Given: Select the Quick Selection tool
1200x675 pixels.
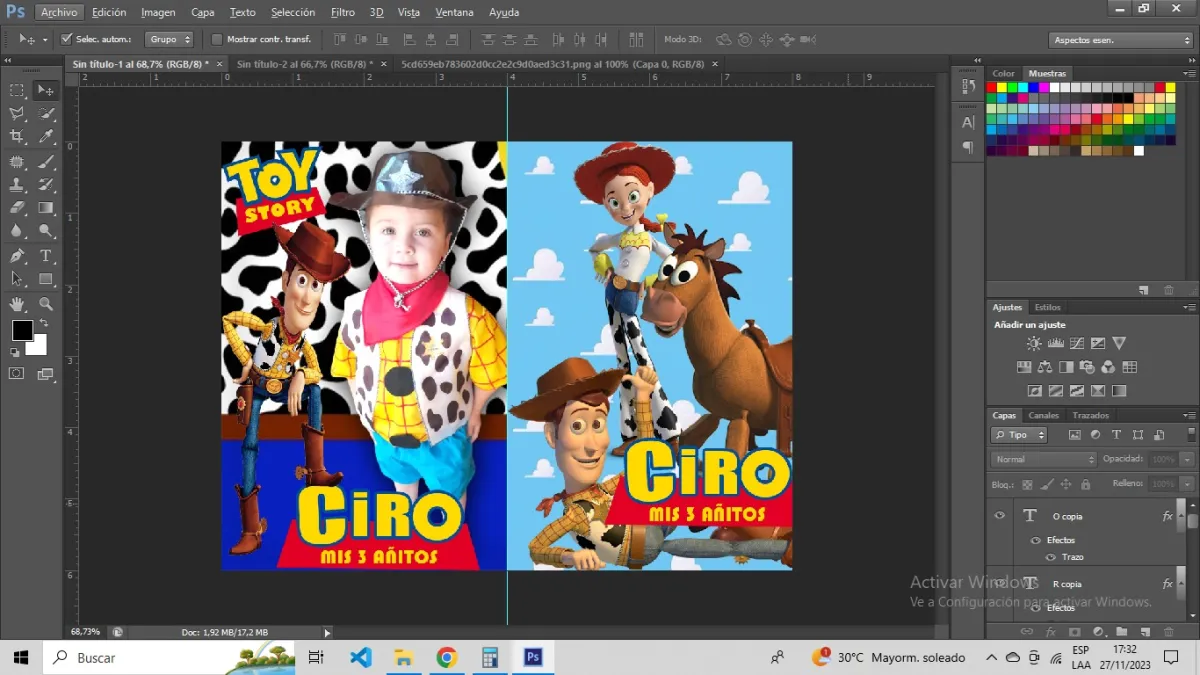Looking at the screenshot, I should [x=46, y=113].
